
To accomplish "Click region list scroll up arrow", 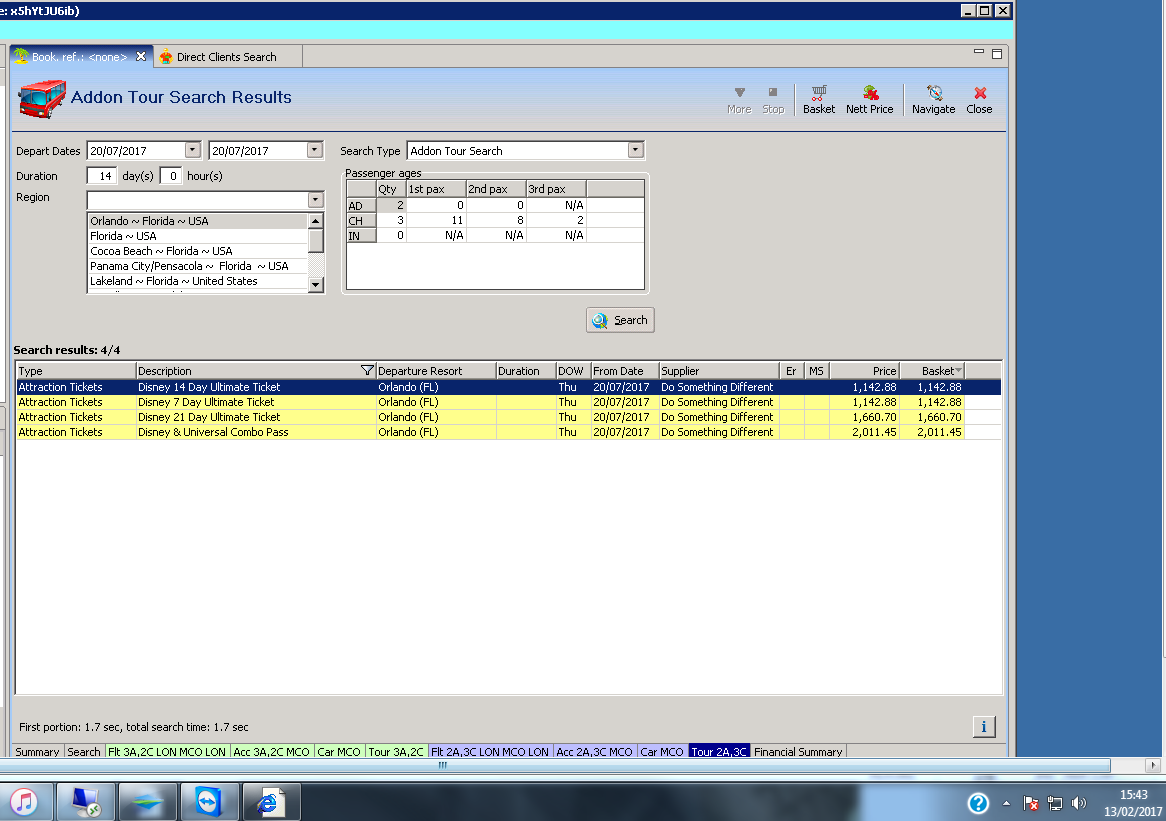I will click(x=315, y=221).
